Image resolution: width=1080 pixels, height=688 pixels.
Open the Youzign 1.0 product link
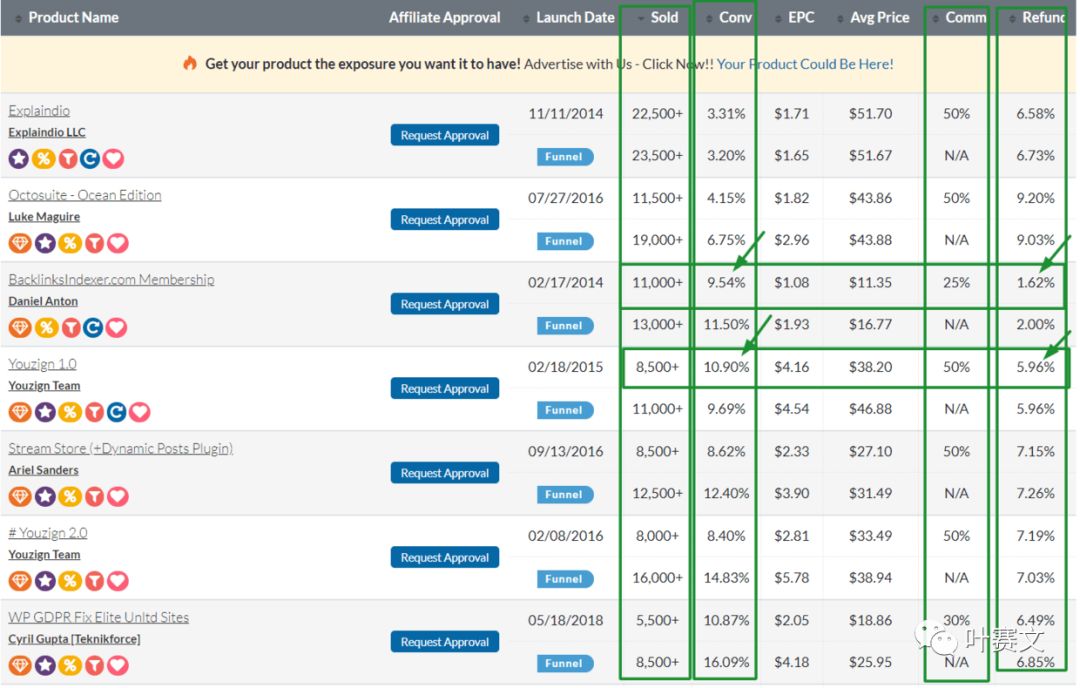point(43,364)
